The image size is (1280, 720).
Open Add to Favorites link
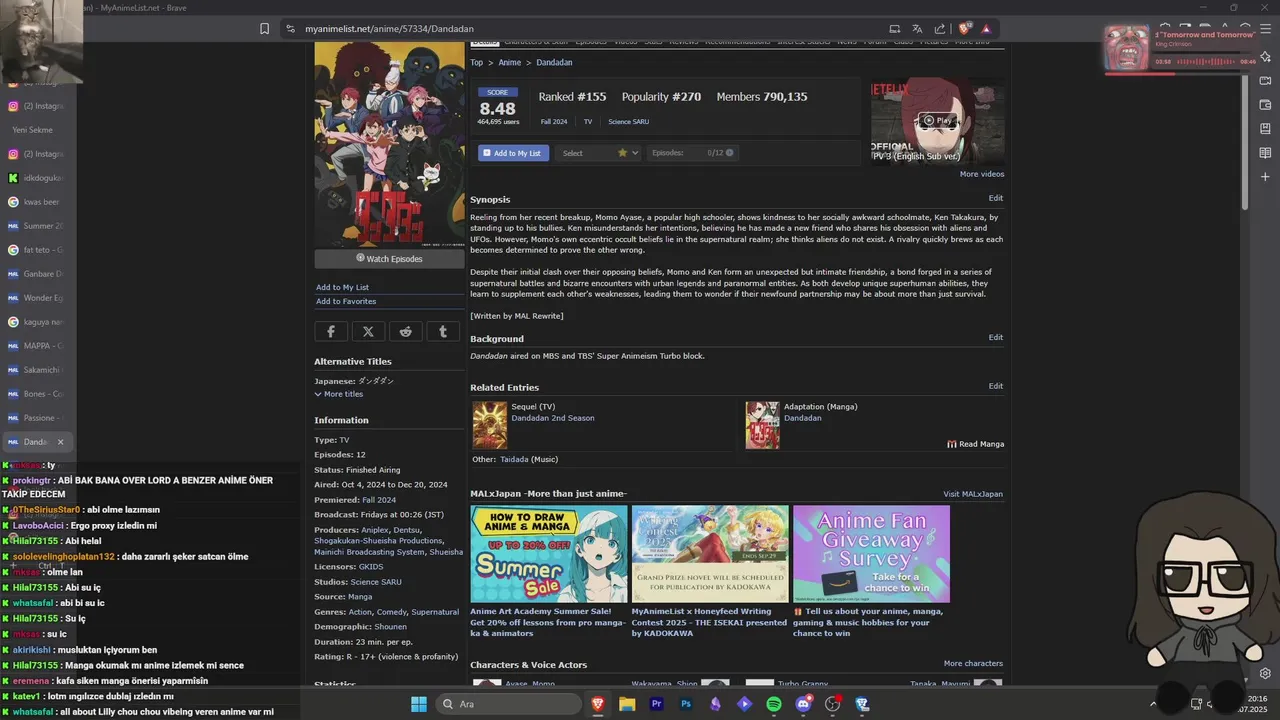[x=346, y=301]
